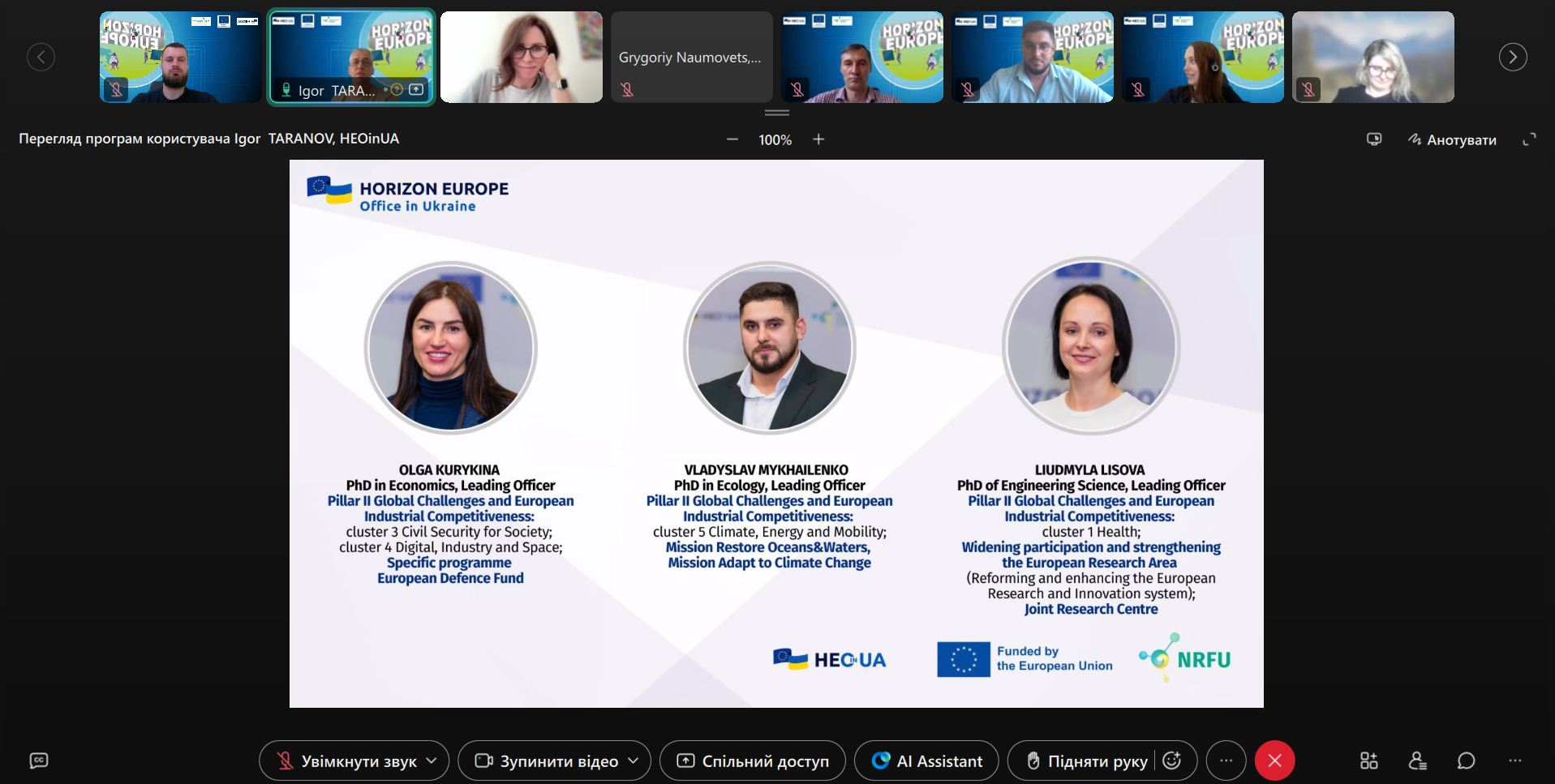Image resolution: width=1555 pixels, height=784 pixels.
Task: Click the European Defence Fund text
Action: click(x=450, y=578)
